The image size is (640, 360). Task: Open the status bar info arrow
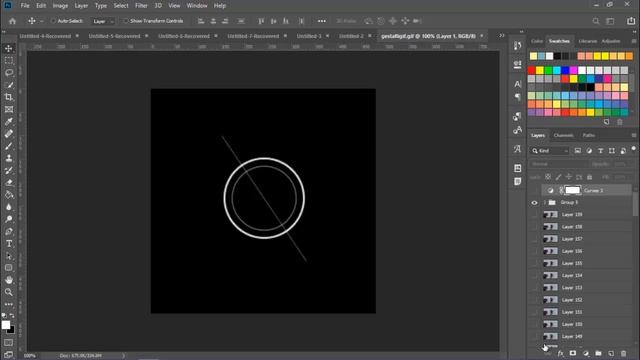(123, 356)
